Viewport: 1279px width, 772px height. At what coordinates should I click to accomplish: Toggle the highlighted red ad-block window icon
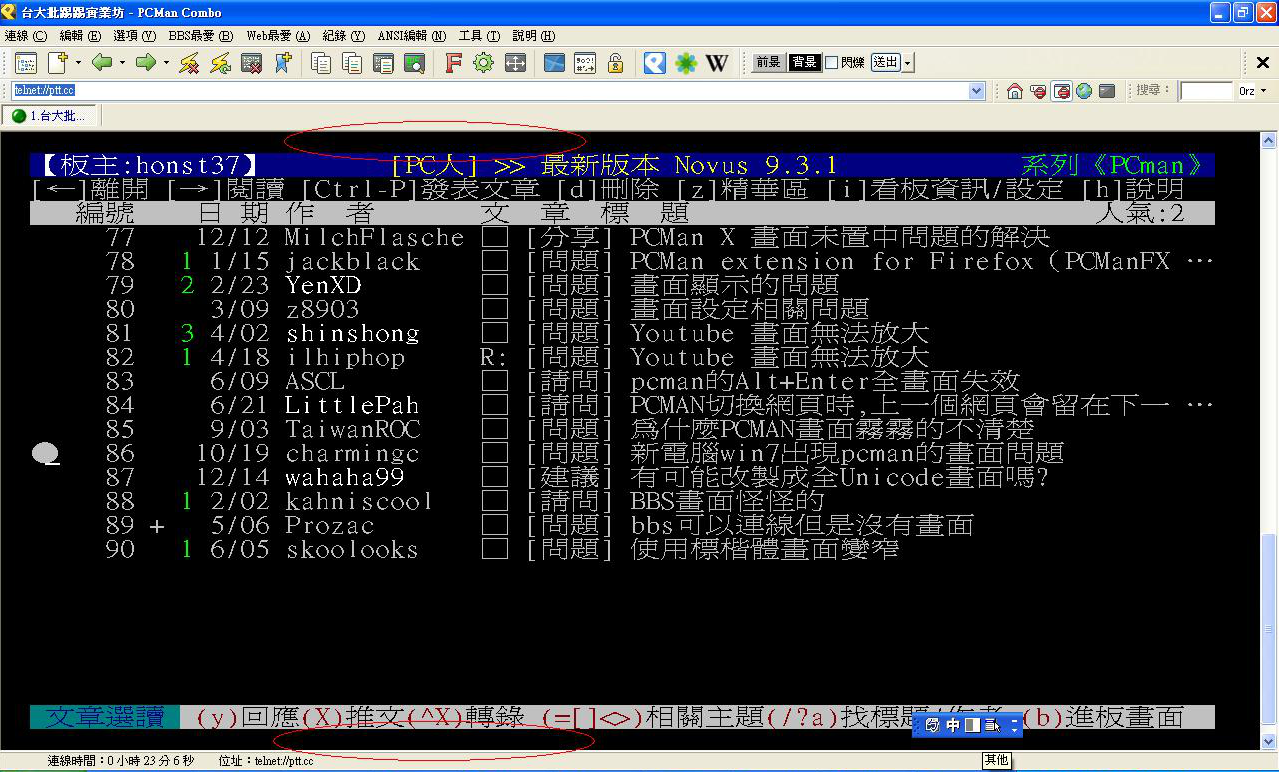pyautogui.click(x=1062, y=91)
